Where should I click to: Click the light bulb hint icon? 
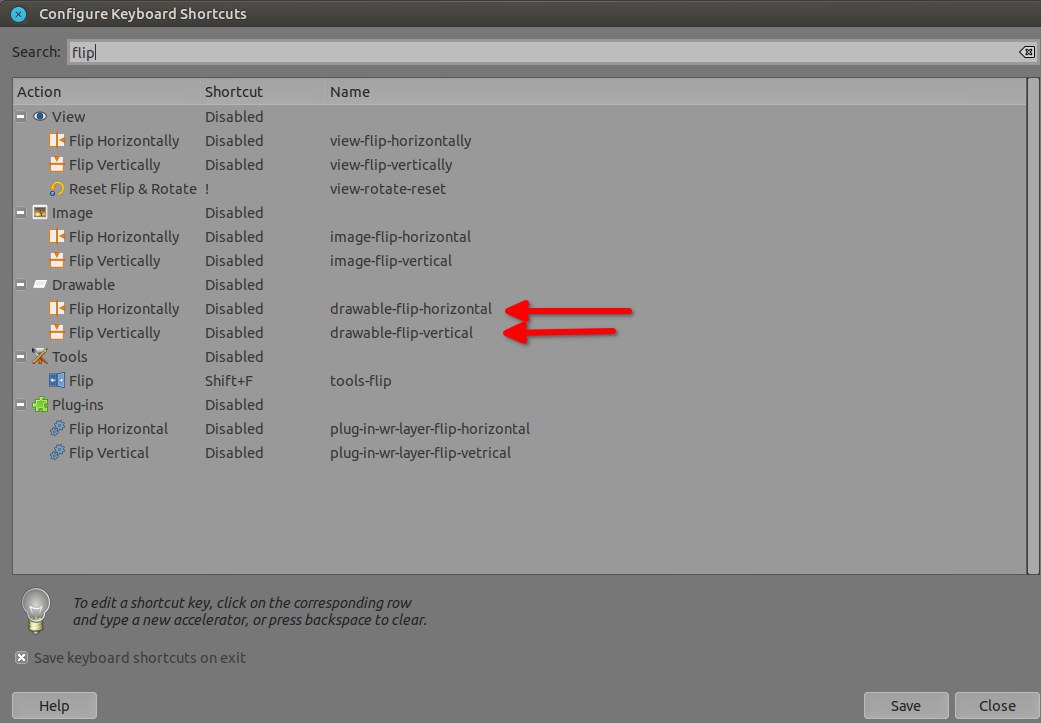pos(36,610)
